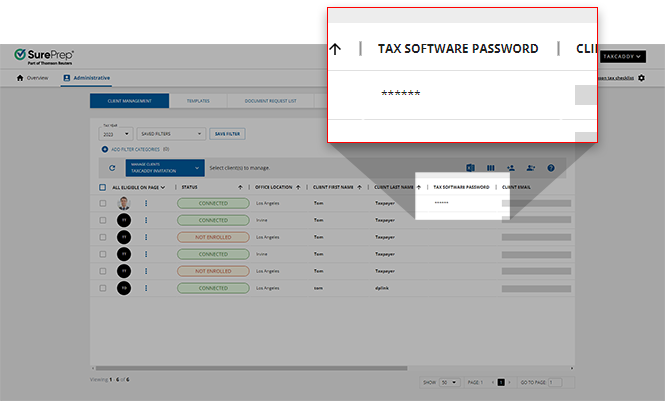Select checkbox for first Tom Taxpayer row
Image resolution: width=665 pixels, height=401 pixels.
(x=102, y=203)
